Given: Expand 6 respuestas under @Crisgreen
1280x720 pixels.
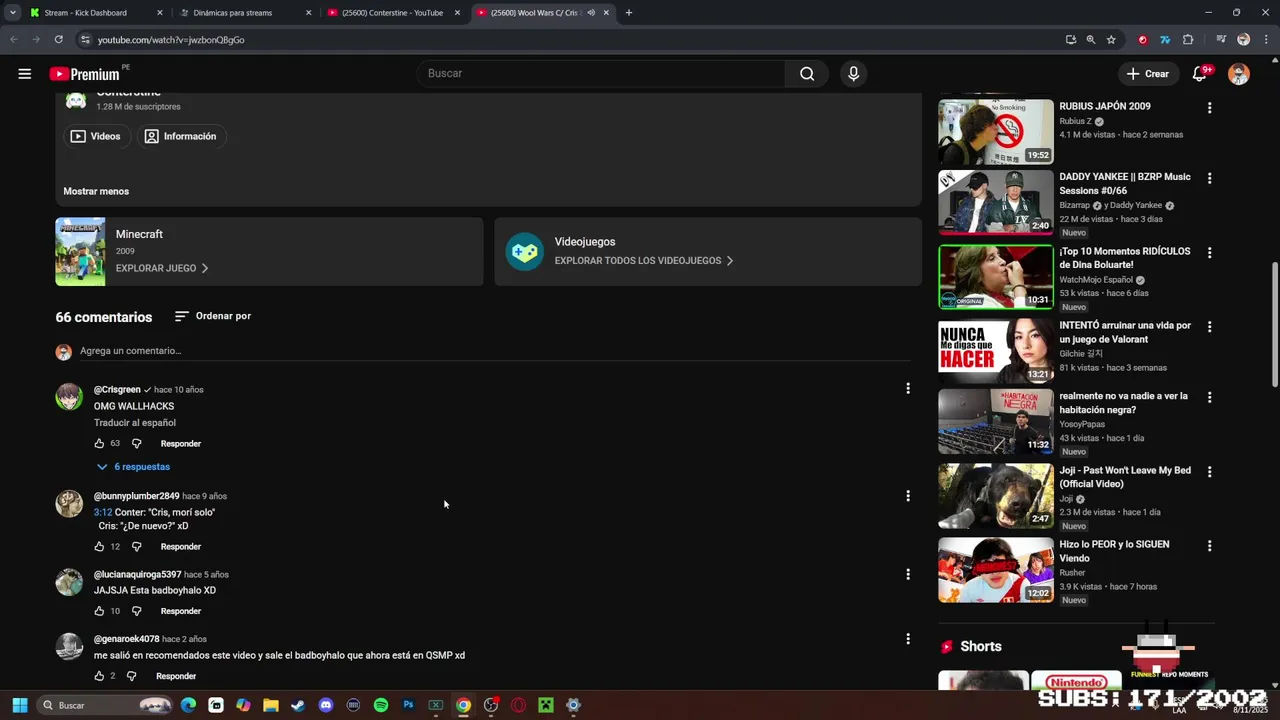Looking at the screenshot, I should click(133, 467).
